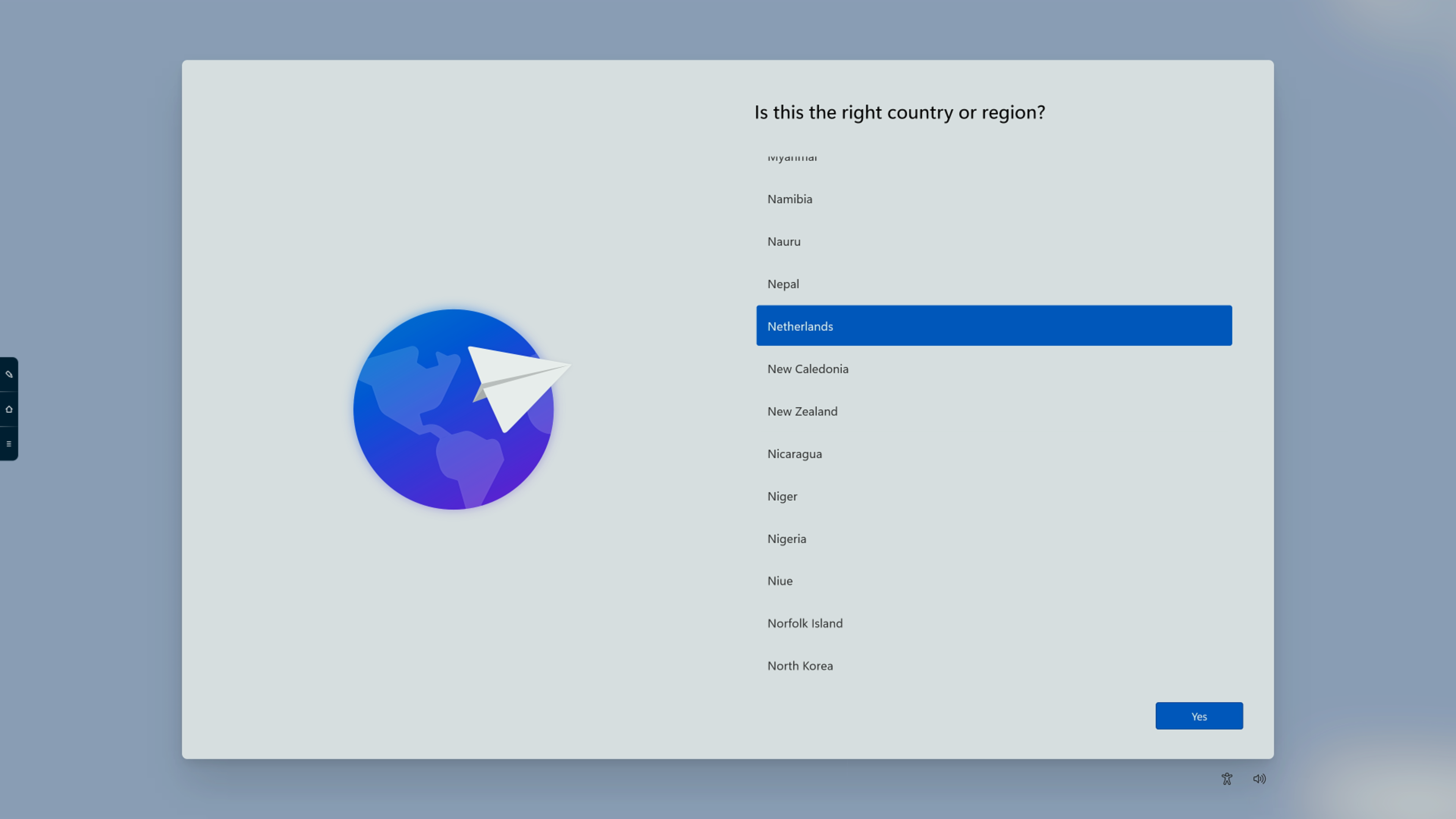Pick North Korea from the list

pos(800,666)
